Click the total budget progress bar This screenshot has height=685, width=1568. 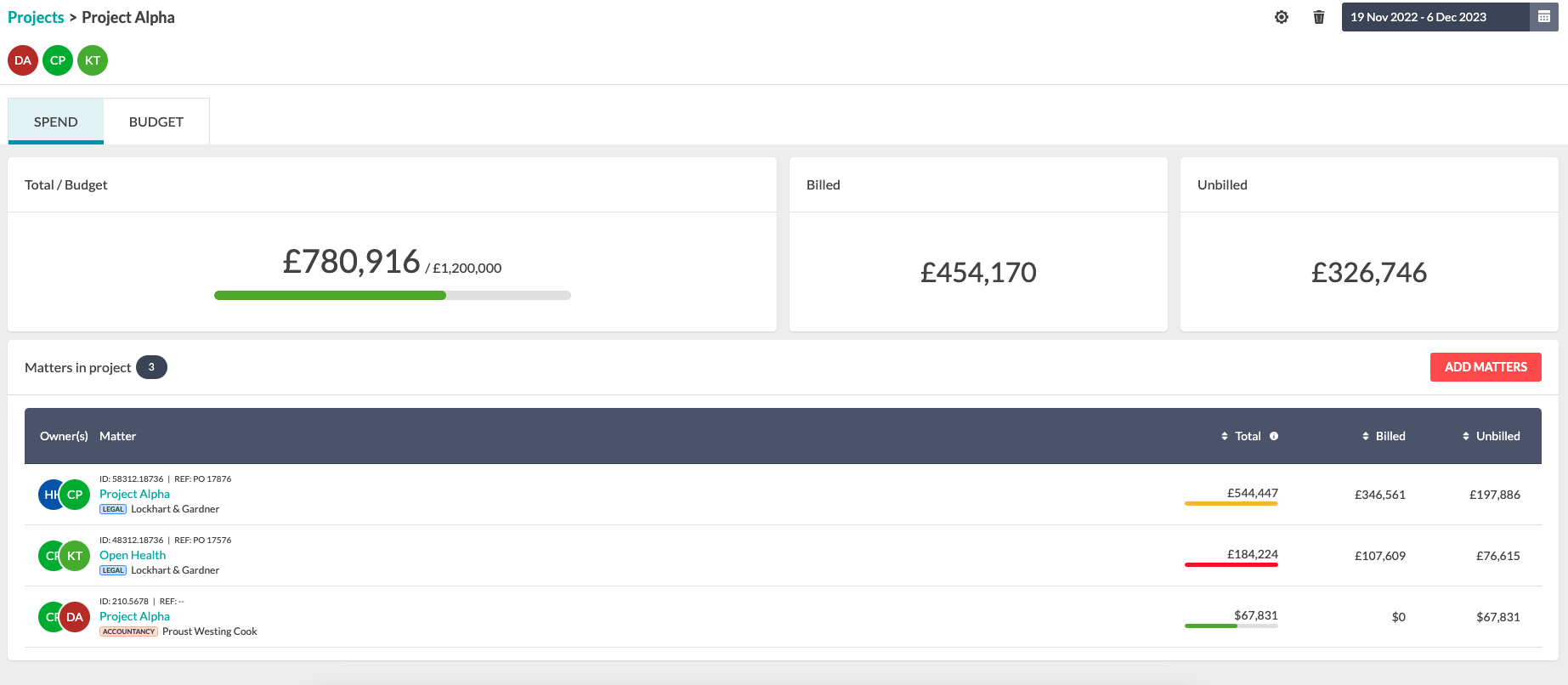[393, 295]
